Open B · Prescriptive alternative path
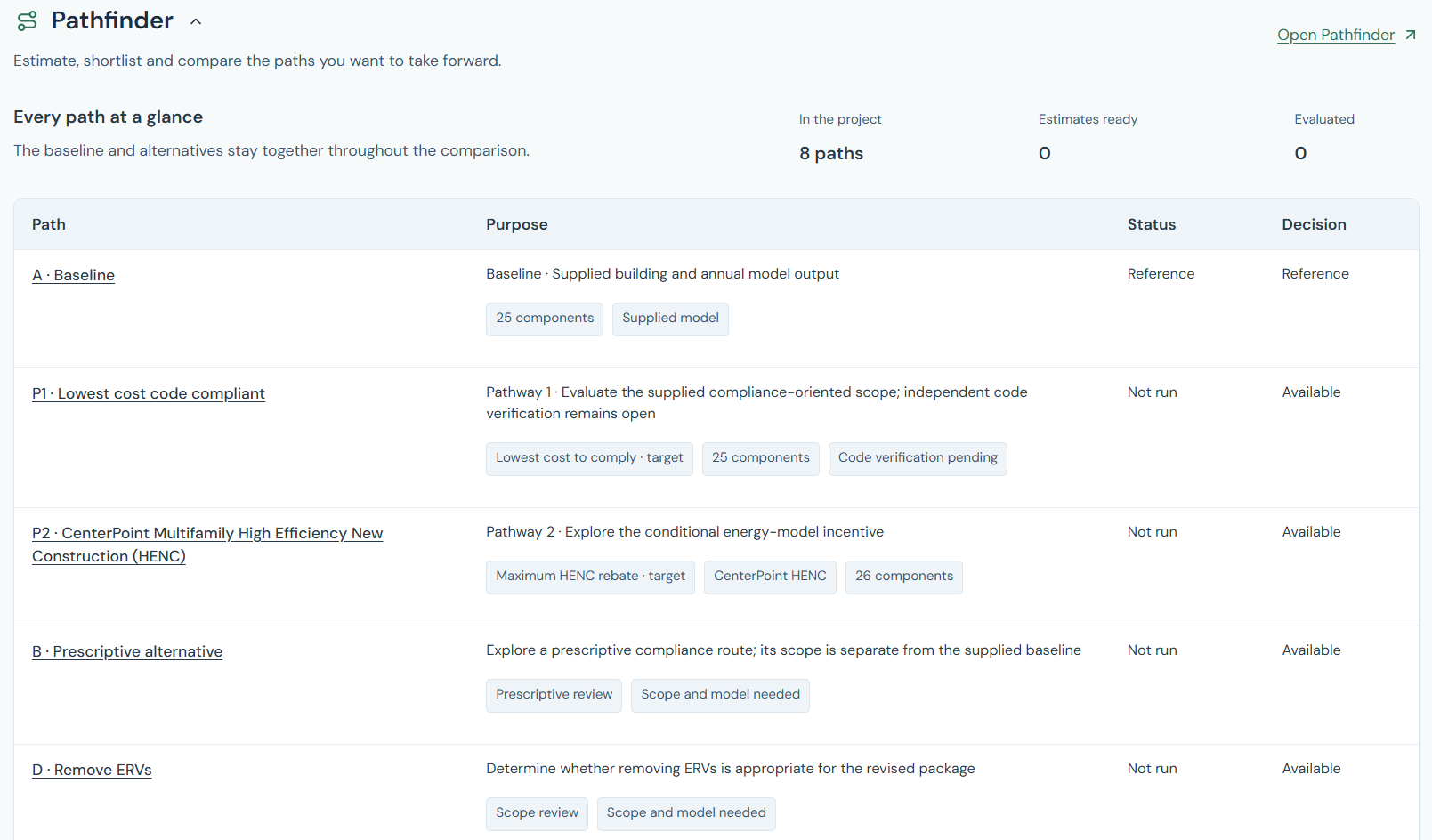 pyautogui.click(x=127, y=651)
